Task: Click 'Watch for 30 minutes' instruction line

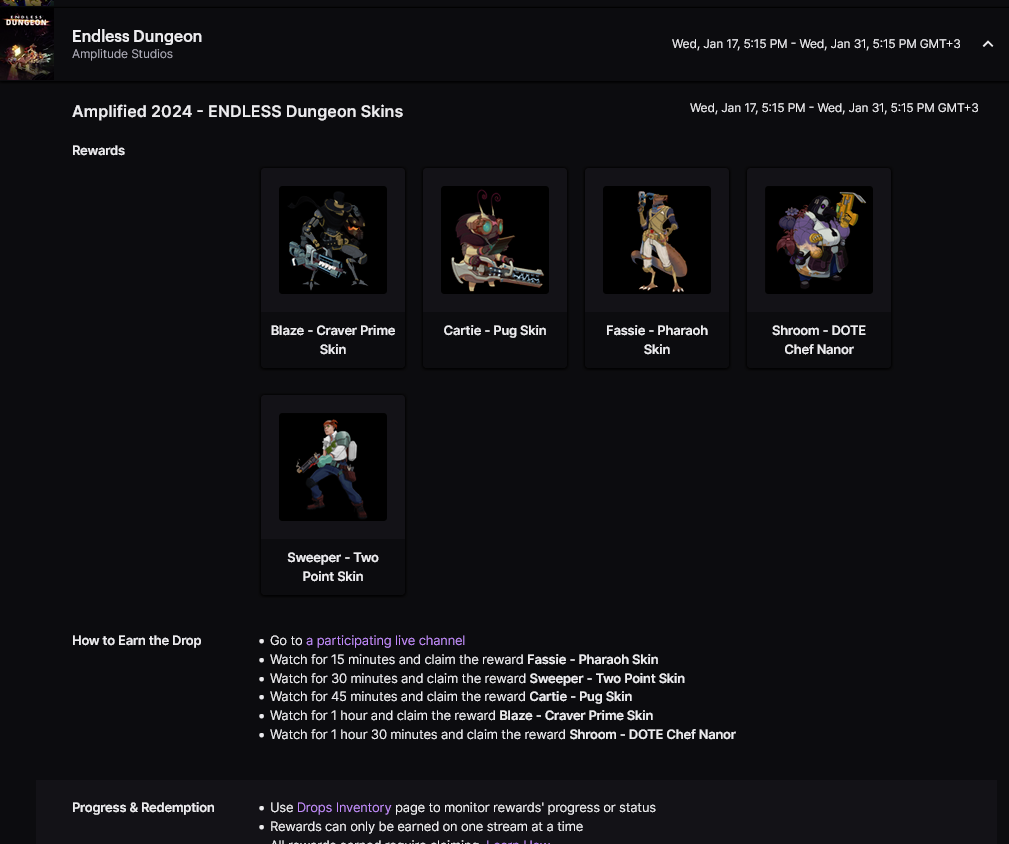Action: tap(477, 678)
